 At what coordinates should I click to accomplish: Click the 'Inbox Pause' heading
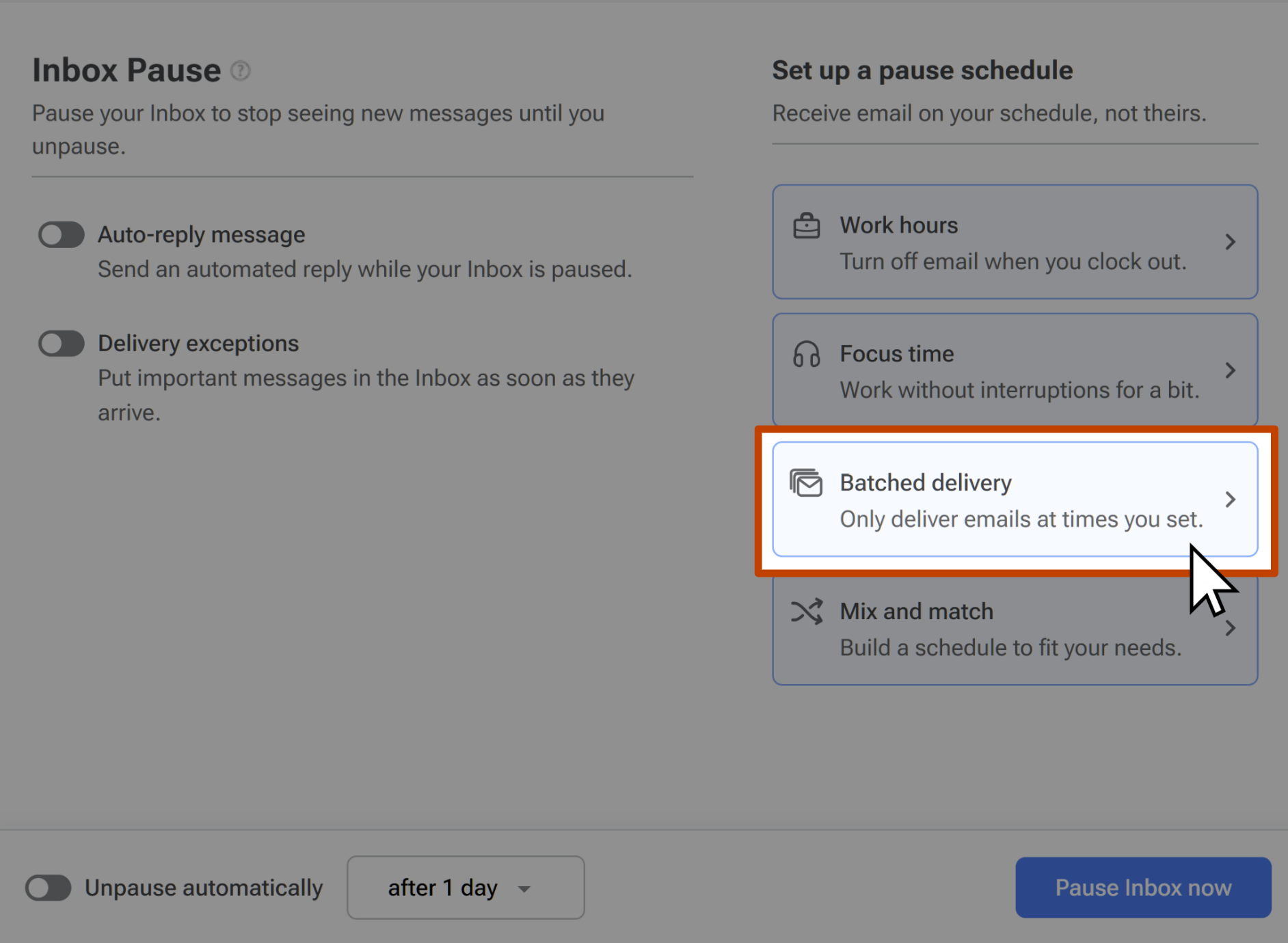pyautogui.click(x=126, y=70)
